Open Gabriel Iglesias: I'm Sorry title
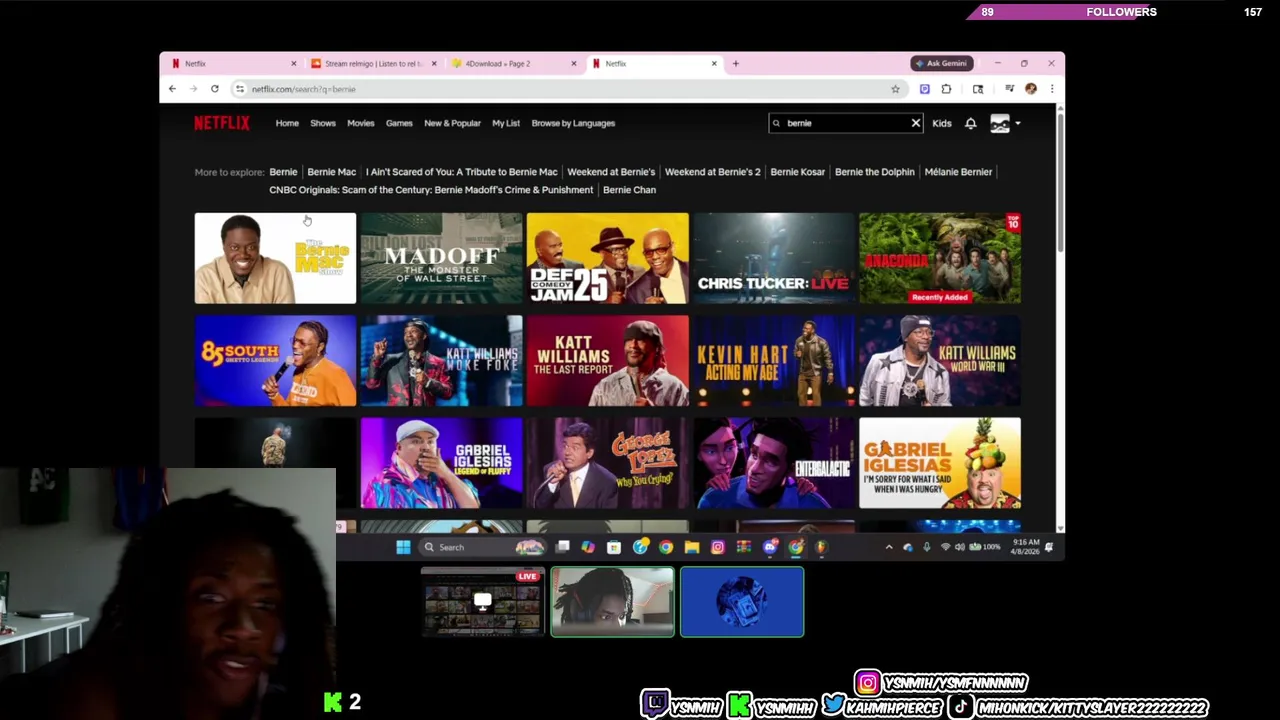This screenshot has height=720, width=1280. (939, 463)
